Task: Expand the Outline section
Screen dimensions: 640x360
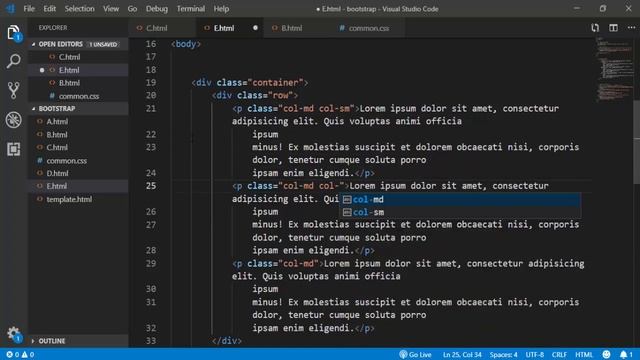Action: pyautogui.click(x=78, y=341)
